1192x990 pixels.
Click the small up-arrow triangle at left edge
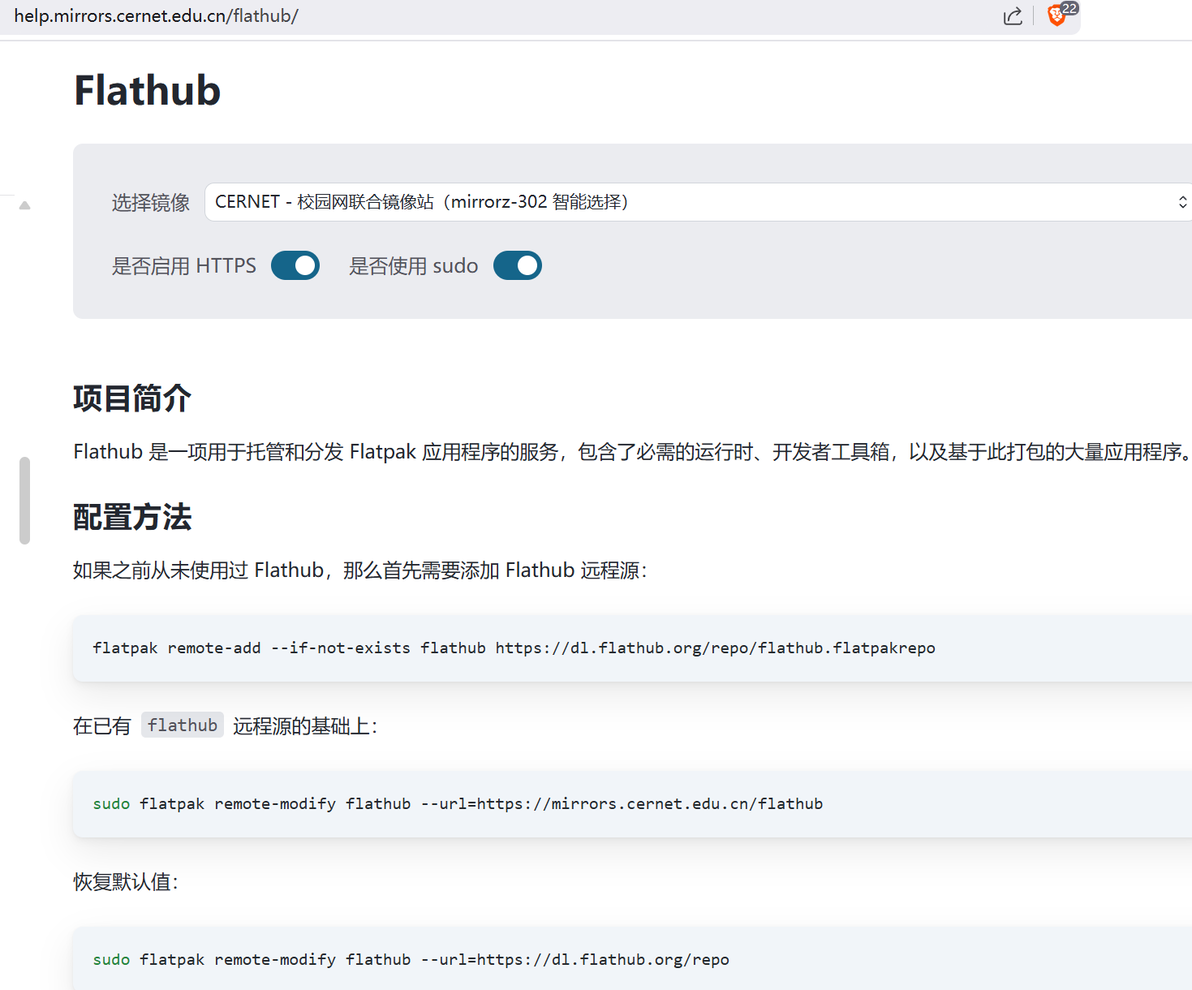(x=24, y=205)
